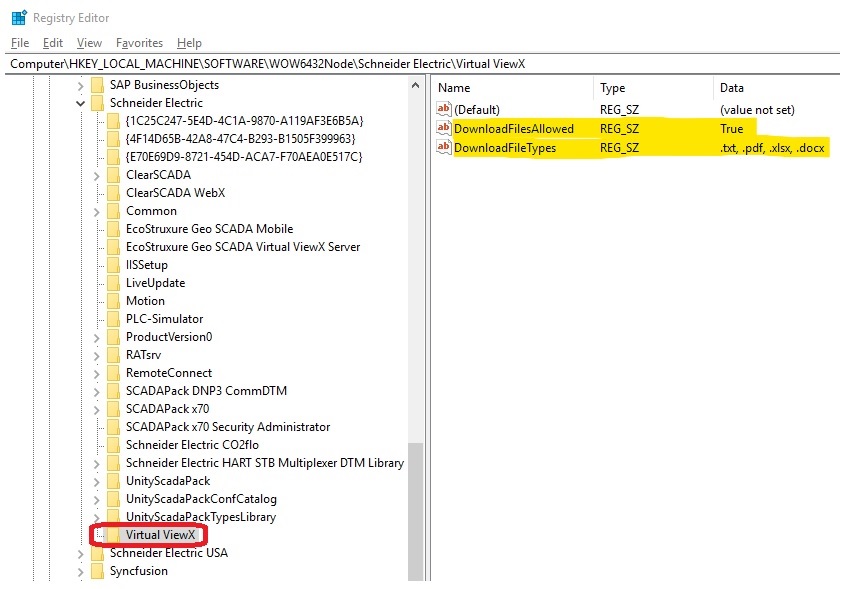The height and width of the screenshot is (589, 852).
Task: Click the tree pane scroll up arrow
Action: click(416, 85)
